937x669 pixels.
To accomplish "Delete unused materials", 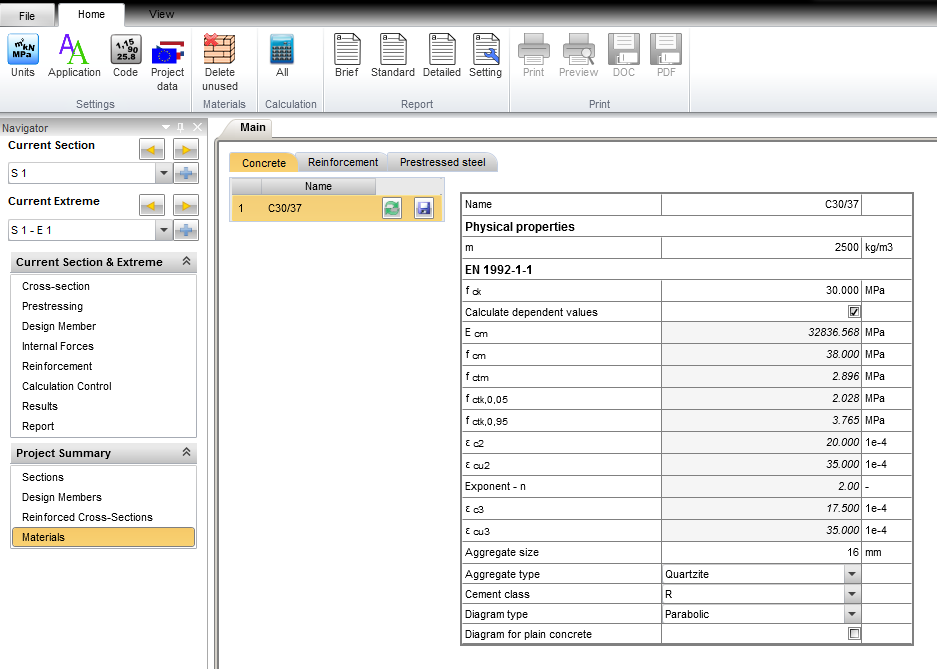I will click(220, 55).
